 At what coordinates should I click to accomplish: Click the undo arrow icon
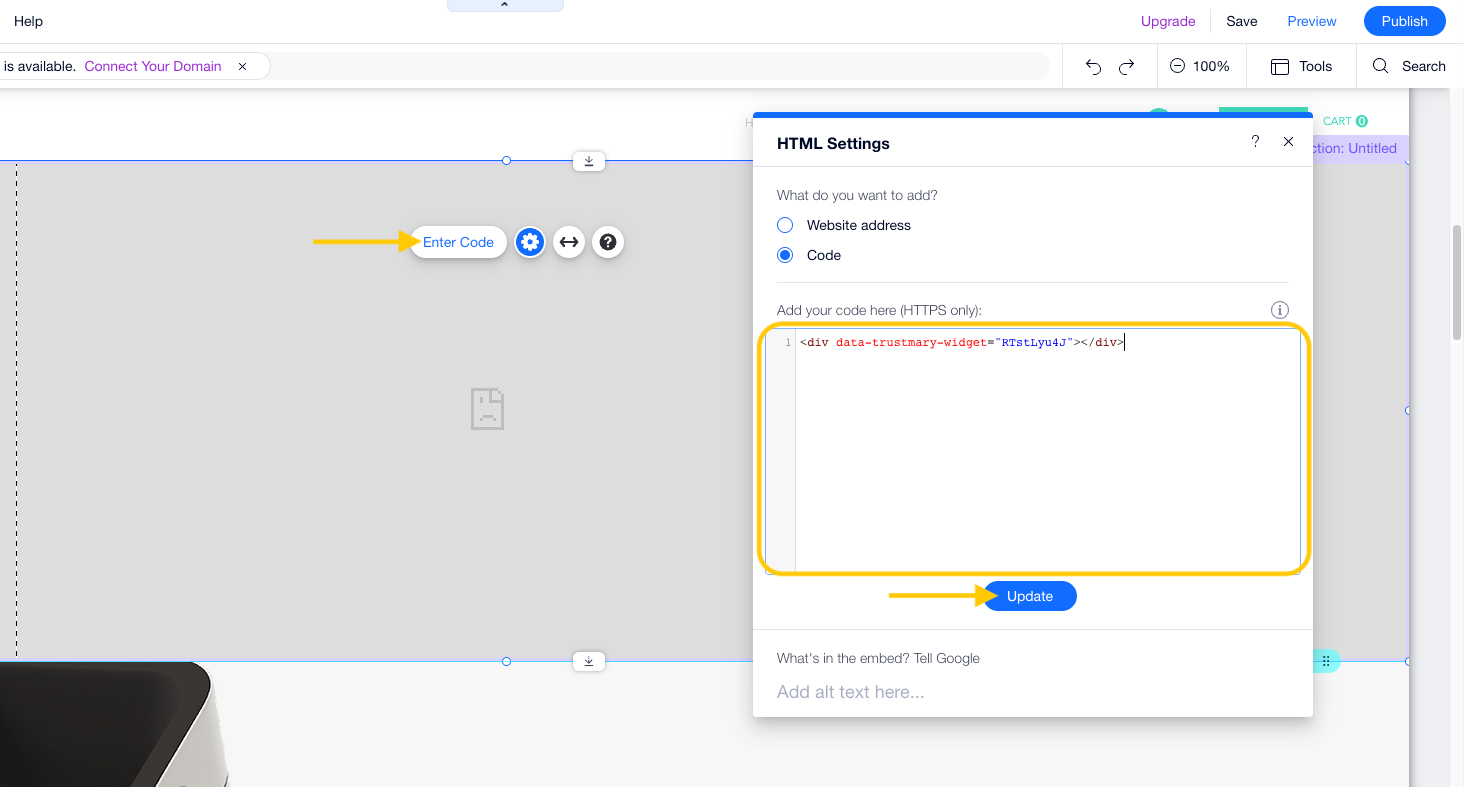1093,66
